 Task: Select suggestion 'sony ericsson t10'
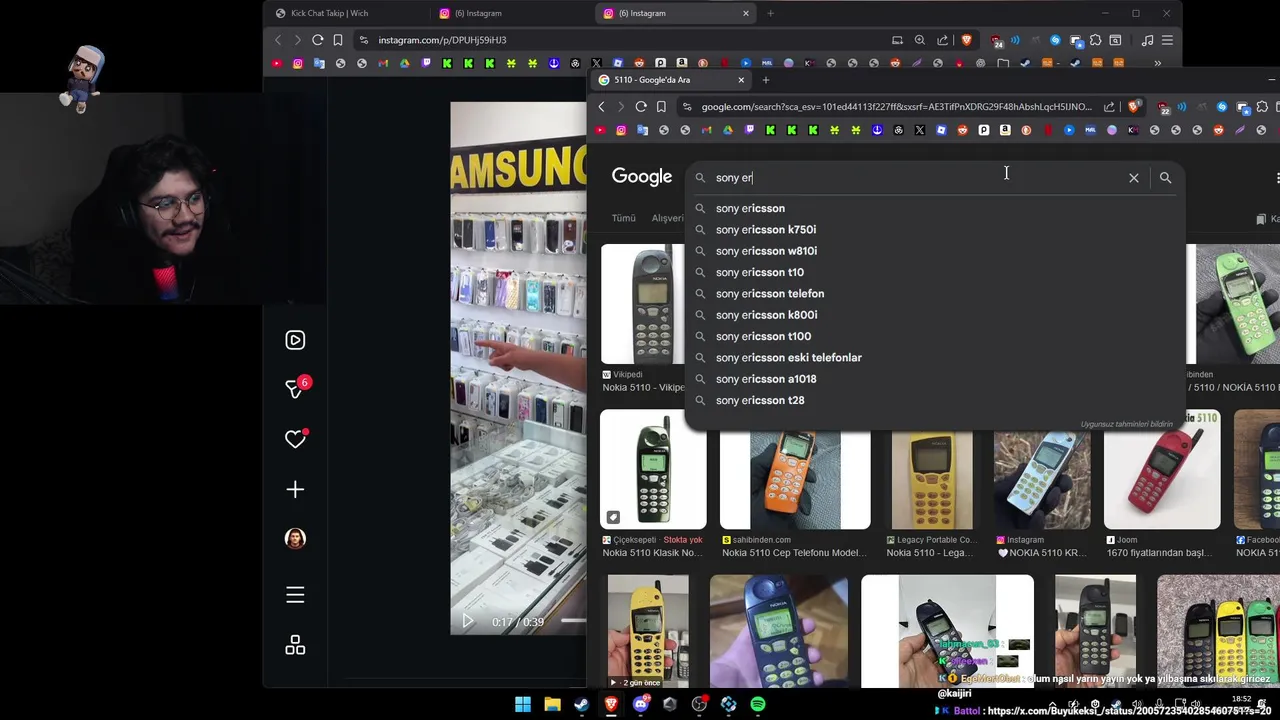click(x=934, y=272)
